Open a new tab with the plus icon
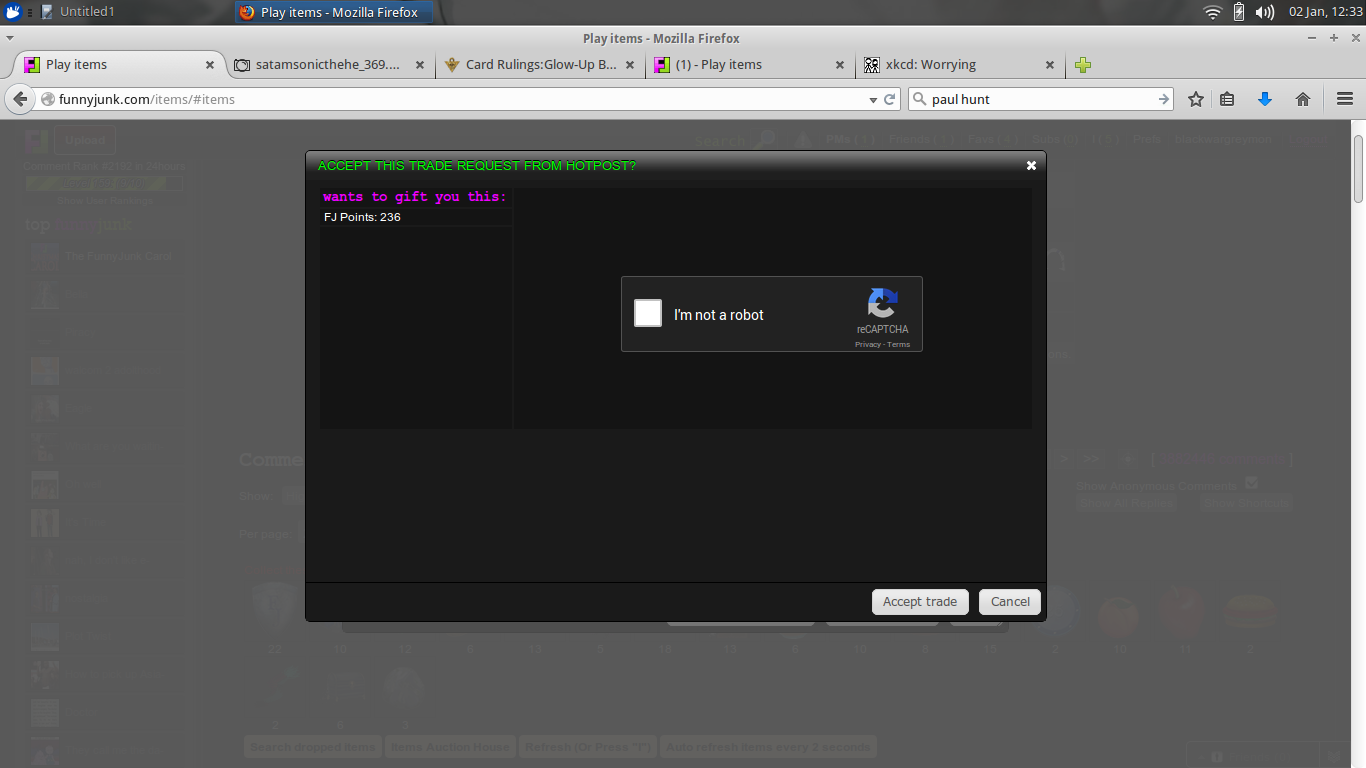The height and width of the screenshot is (768, 1366). (x=1083, y=65)
